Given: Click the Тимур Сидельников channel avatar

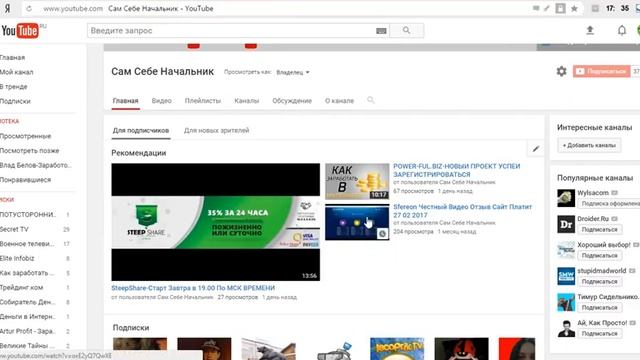Looking at the screenshot, I should 566,302.
